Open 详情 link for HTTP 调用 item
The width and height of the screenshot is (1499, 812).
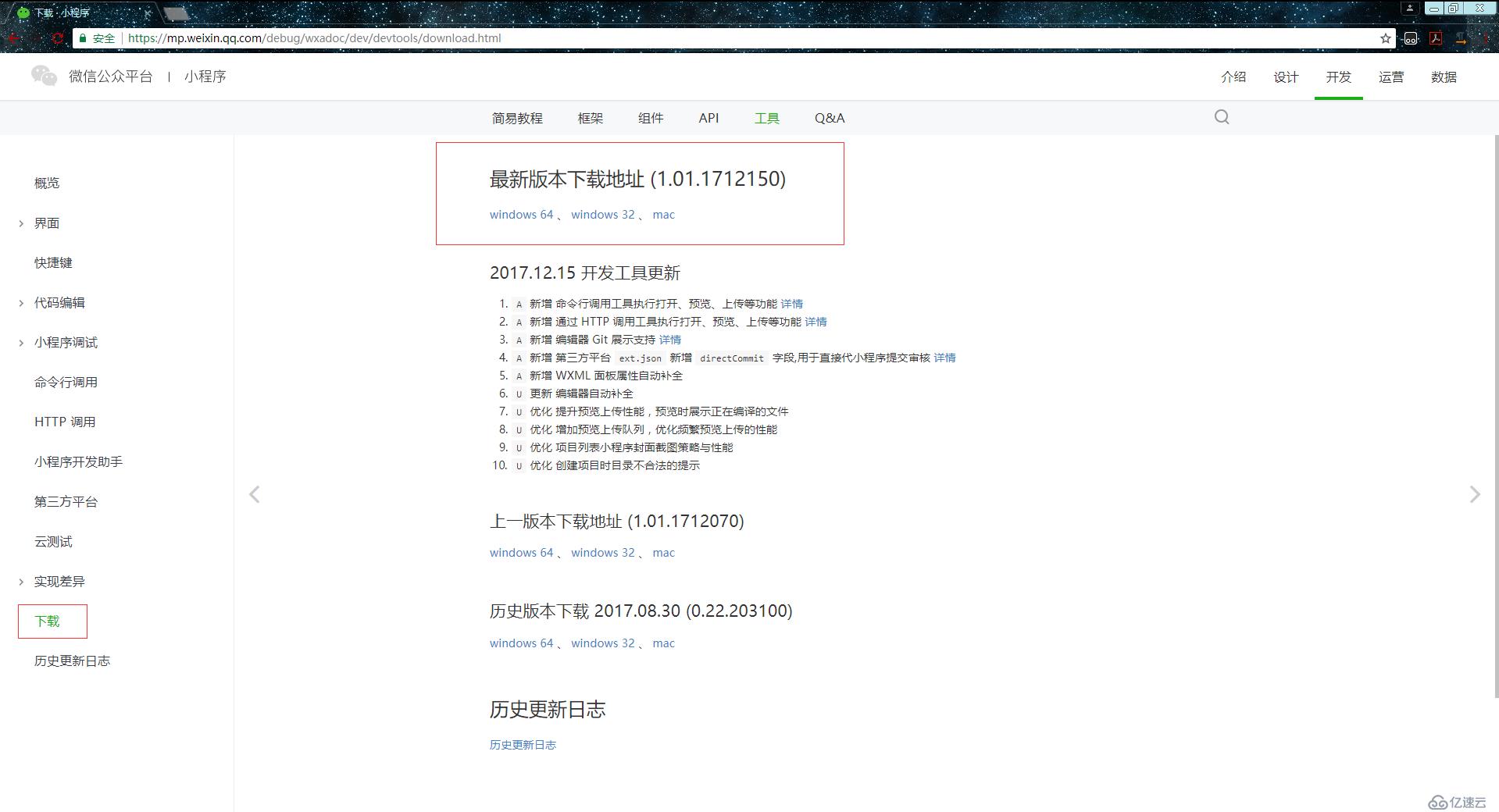816,322
